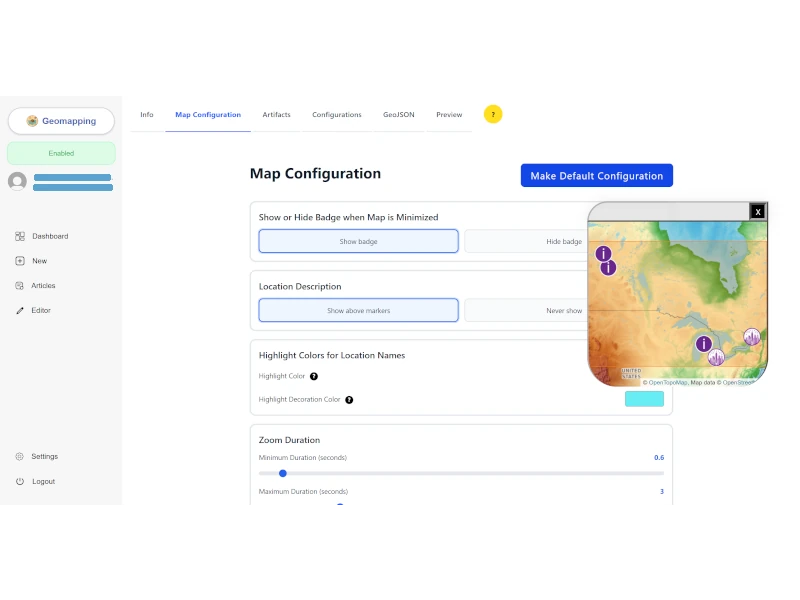Viewport: 800px width, 600px height.
Task: Choose Show above markers option
Action: point(358,310)
